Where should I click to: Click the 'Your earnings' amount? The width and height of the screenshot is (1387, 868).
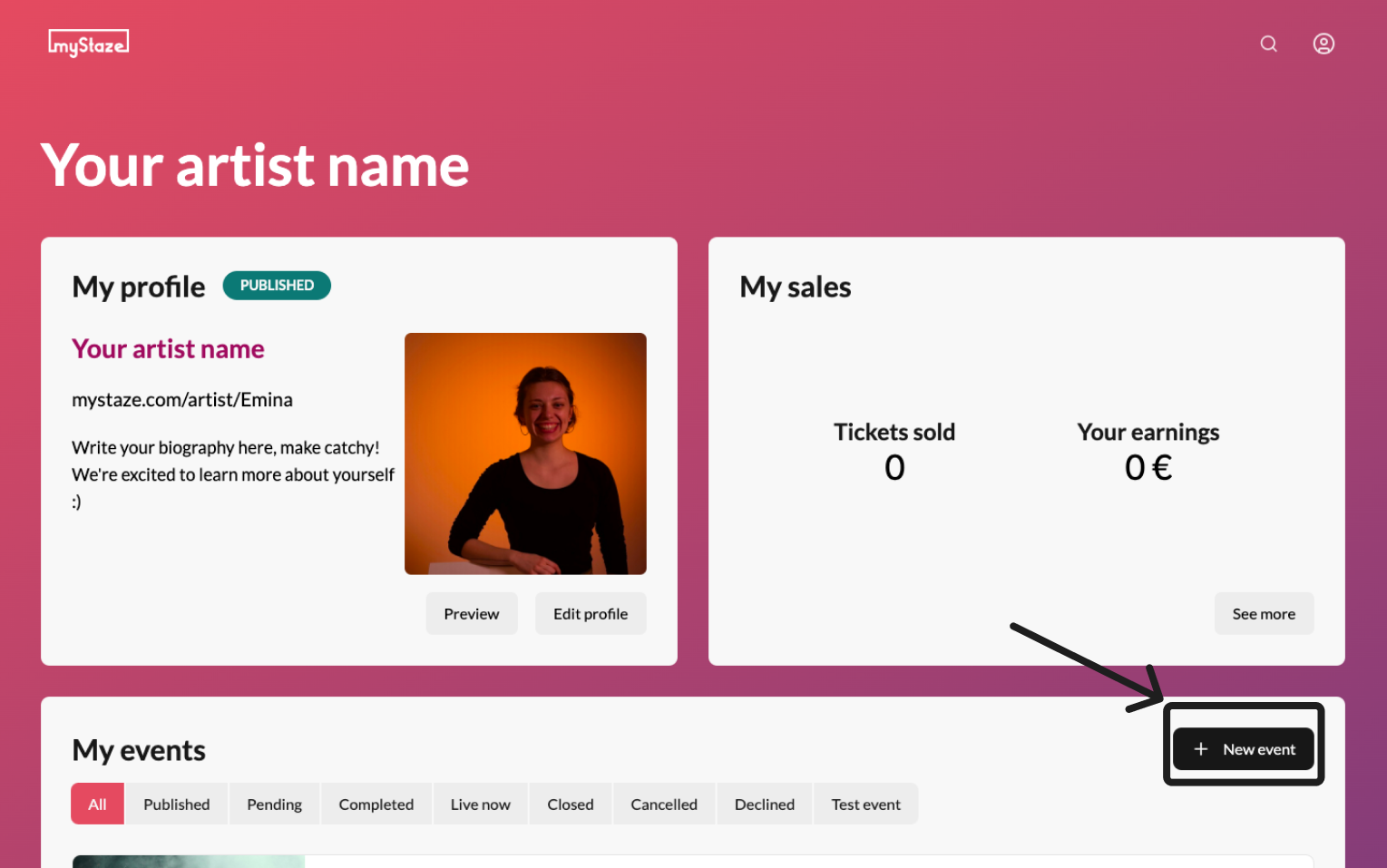click(x=1148, y=468)
